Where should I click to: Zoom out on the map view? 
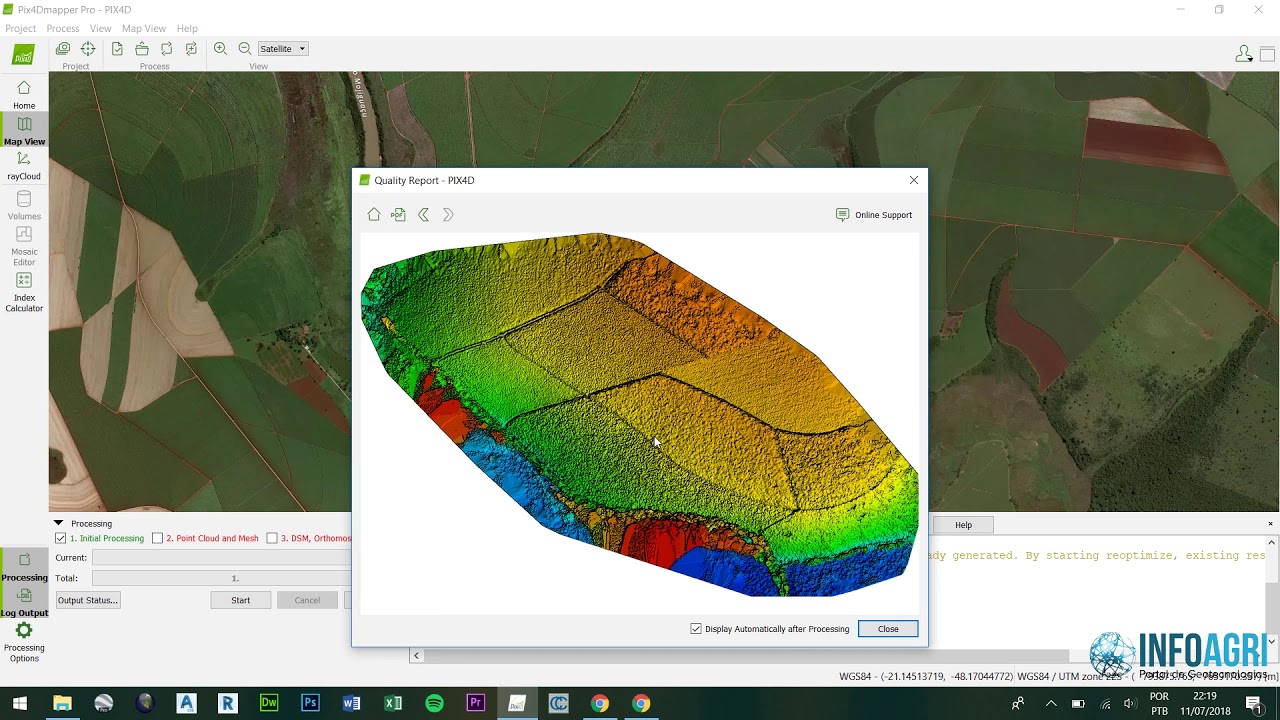tap(244, 49)
